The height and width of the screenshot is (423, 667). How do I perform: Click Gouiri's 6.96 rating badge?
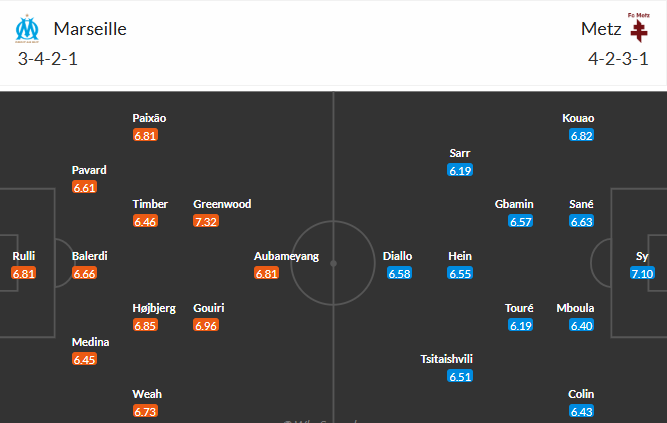[207, 325]
